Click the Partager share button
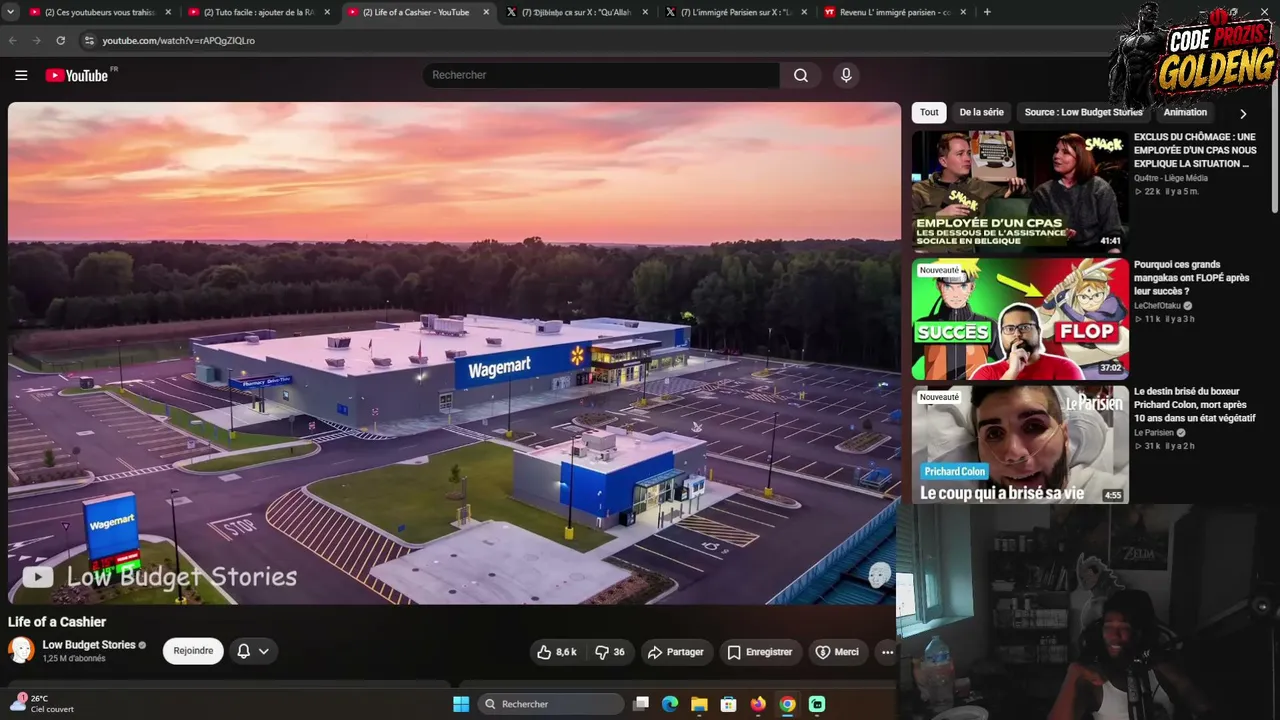Image resolution: width=1280 pixels, height=720 pixels. pyautogui.click(x=675, y=652)
